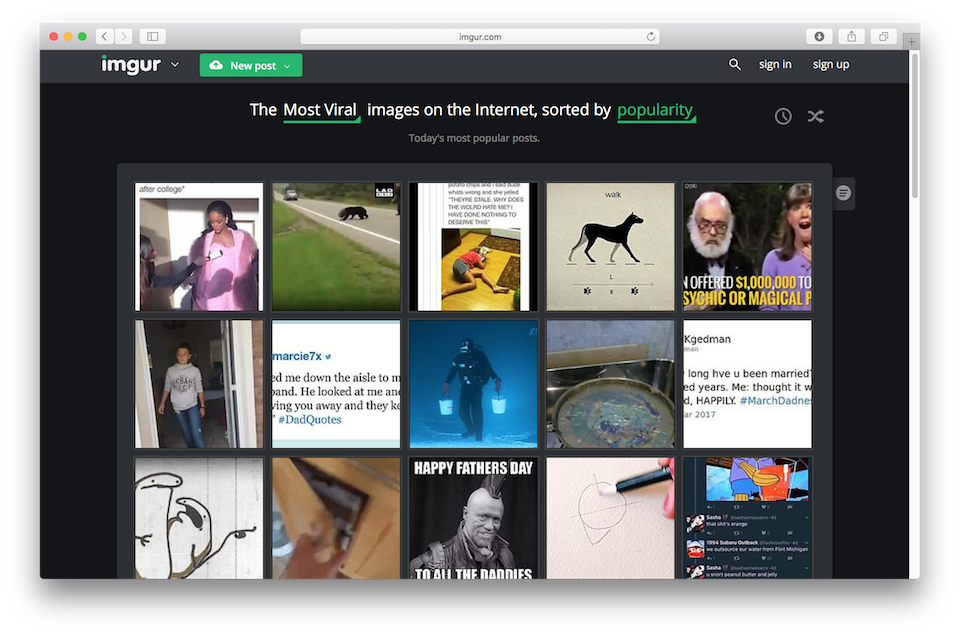Open the Sasha tweets cartoon post
The image size is (960, 636).
tap(748, 518)
